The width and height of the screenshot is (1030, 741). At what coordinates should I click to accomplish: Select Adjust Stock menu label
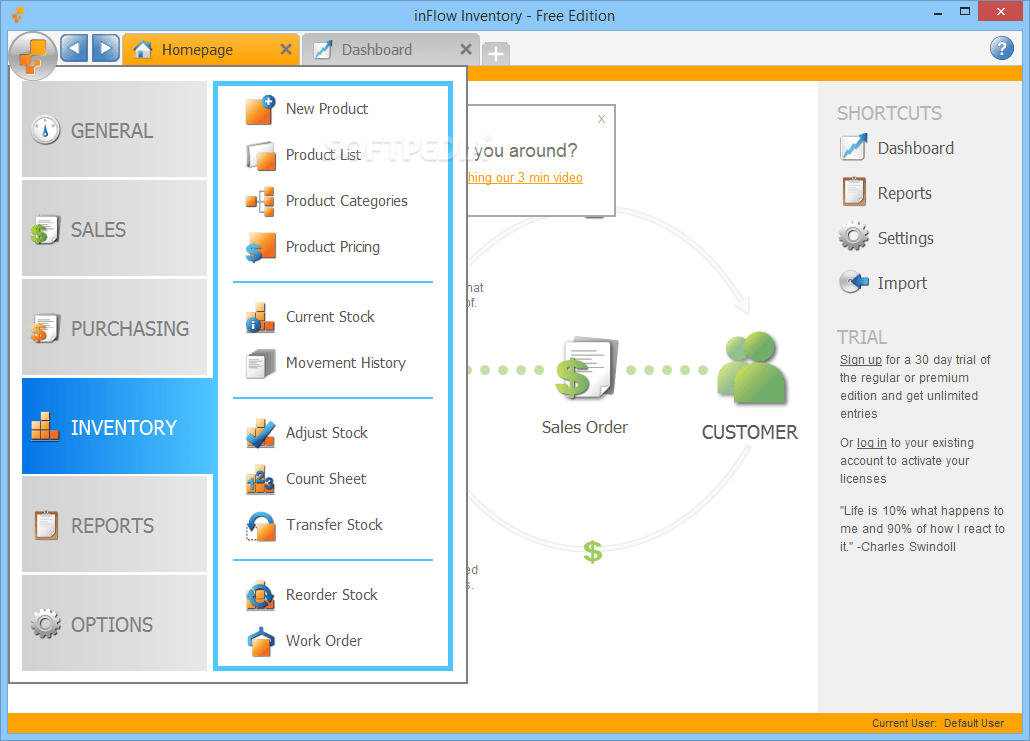point(326,433)
